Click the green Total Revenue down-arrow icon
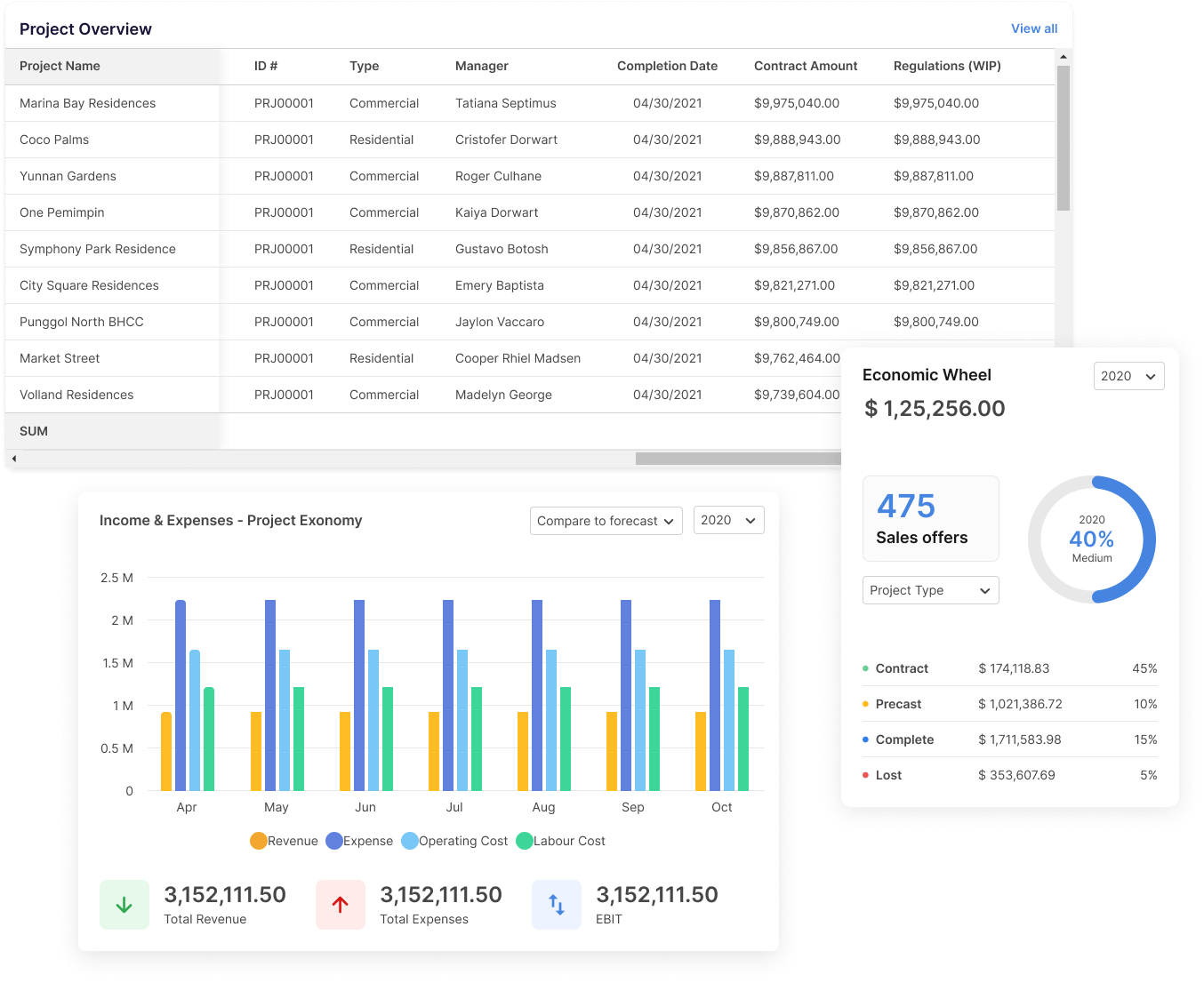This screenshot has width=1204, height=983. 124,905
